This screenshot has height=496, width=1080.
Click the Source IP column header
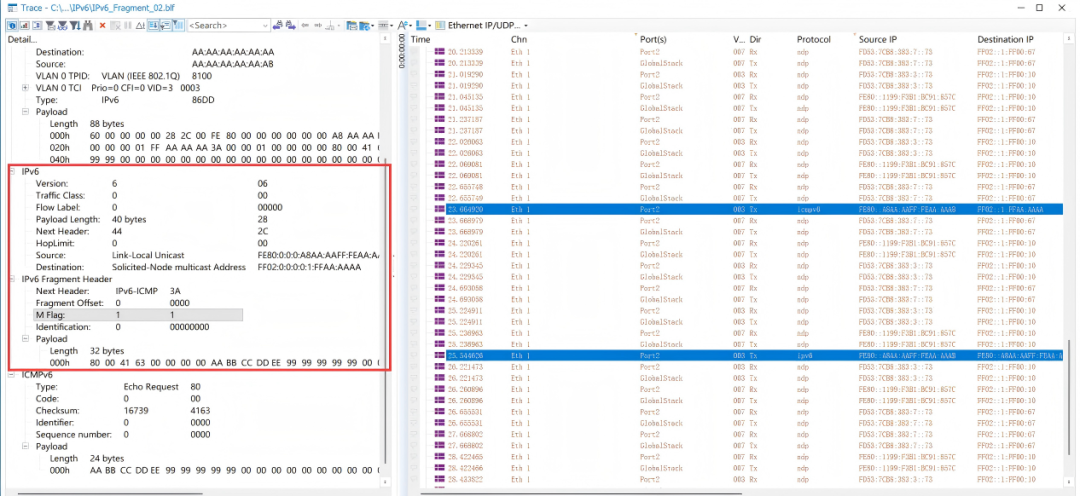pyautogui.click(x=880, y=39)
